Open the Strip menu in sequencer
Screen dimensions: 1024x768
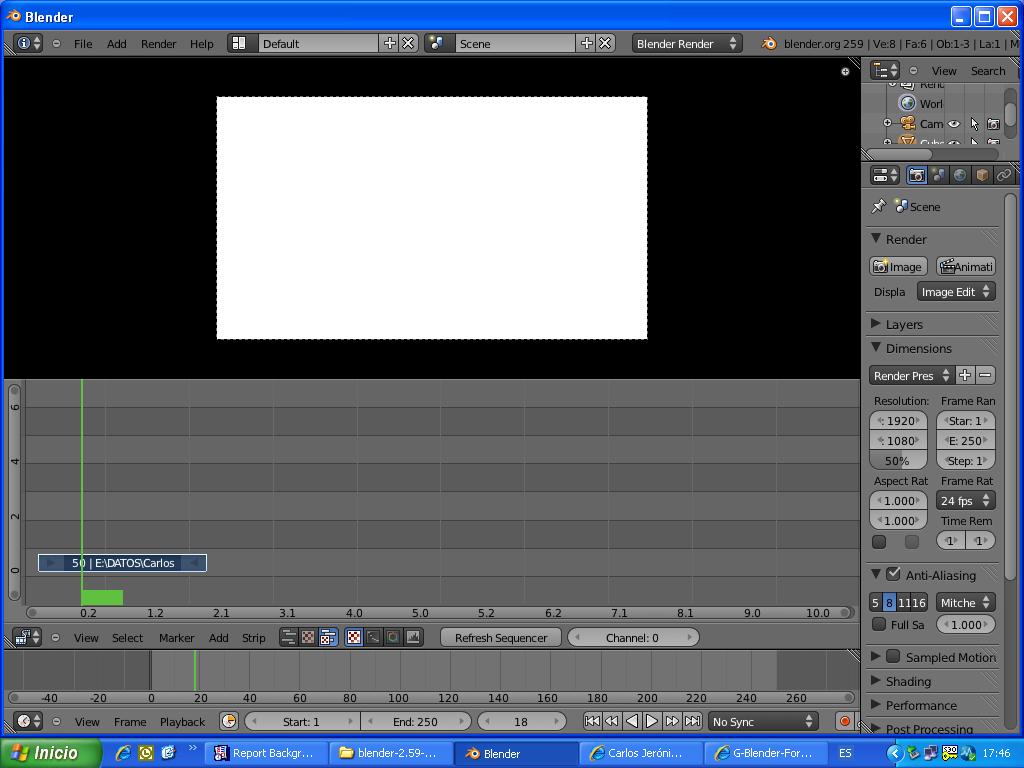click(253, 637)
